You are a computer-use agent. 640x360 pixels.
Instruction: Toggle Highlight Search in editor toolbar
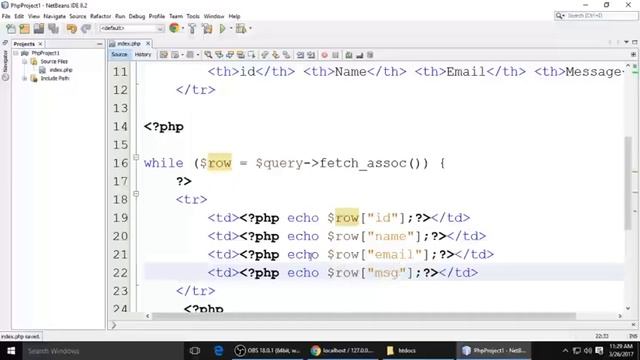click(241, 55)
